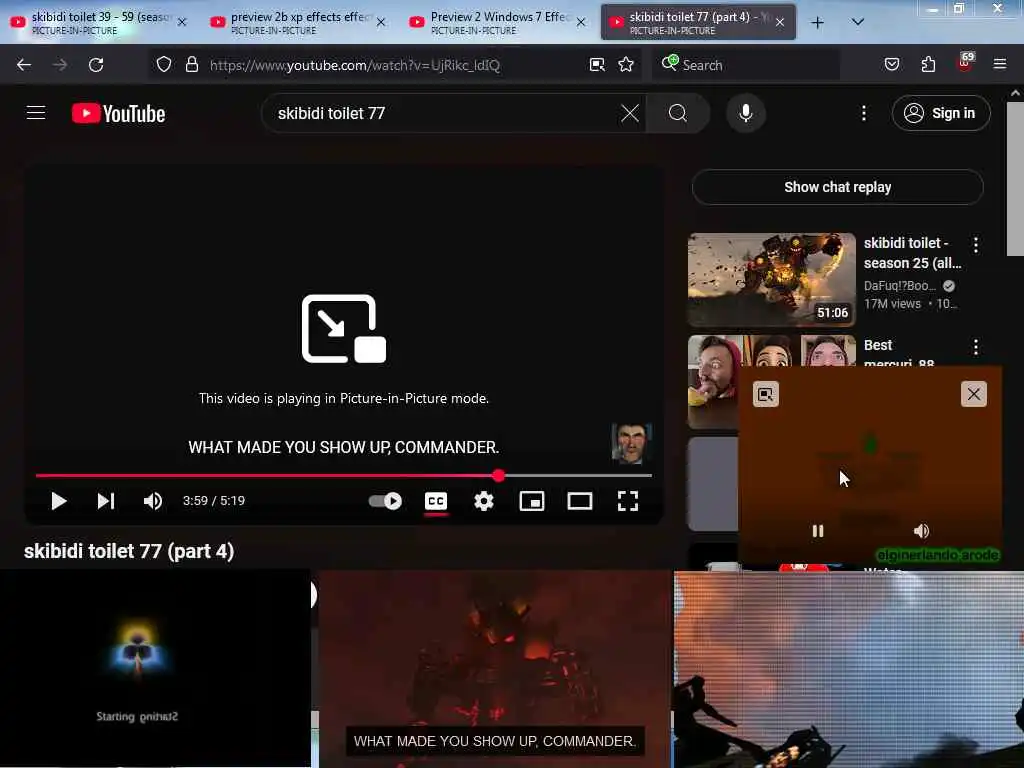
Task: Open the skibidi toilet season 25 thumbnail
Action: pos(771,280)
